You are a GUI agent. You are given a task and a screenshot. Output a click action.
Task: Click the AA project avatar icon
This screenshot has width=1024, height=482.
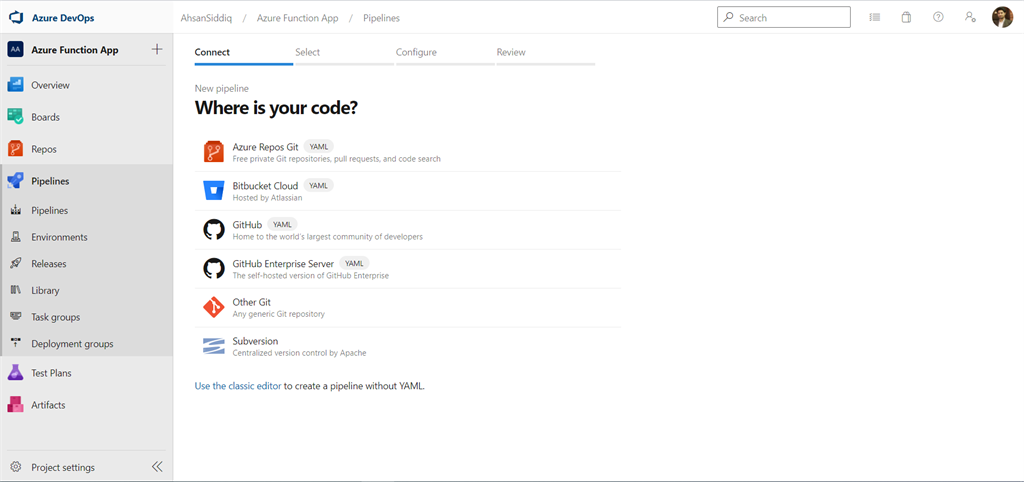pos(16,50)
